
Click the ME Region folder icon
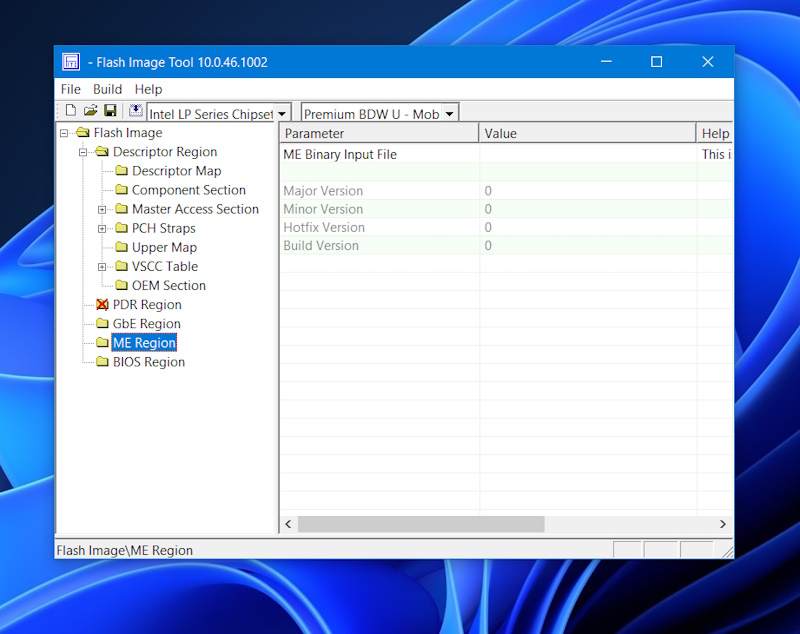[102, 342]
